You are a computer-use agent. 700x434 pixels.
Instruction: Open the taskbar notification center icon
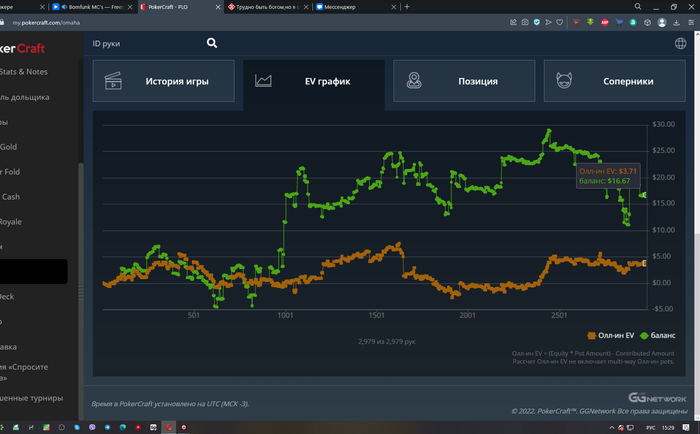[685, 427]
